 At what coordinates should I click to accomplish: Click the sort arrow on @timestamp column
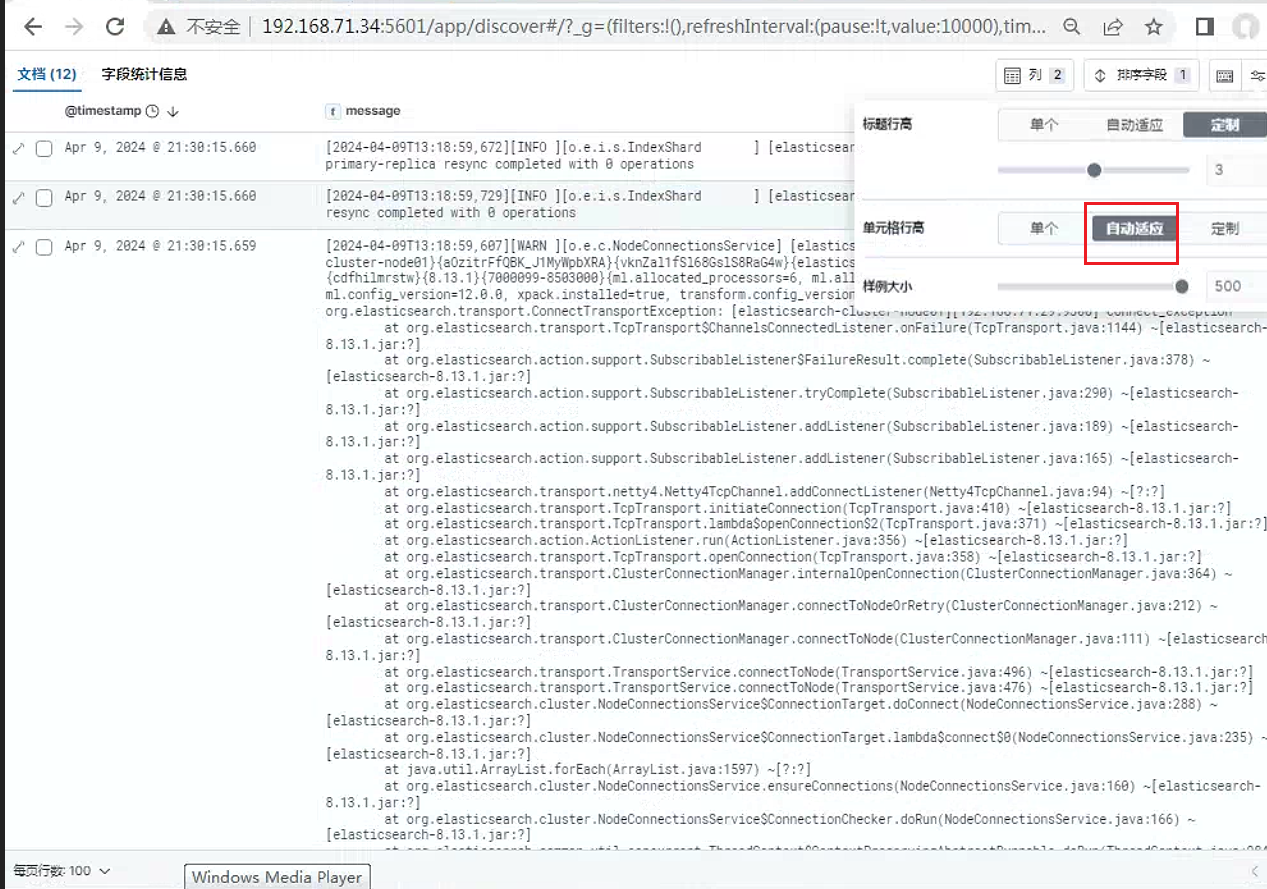click(x=172, y=111)
